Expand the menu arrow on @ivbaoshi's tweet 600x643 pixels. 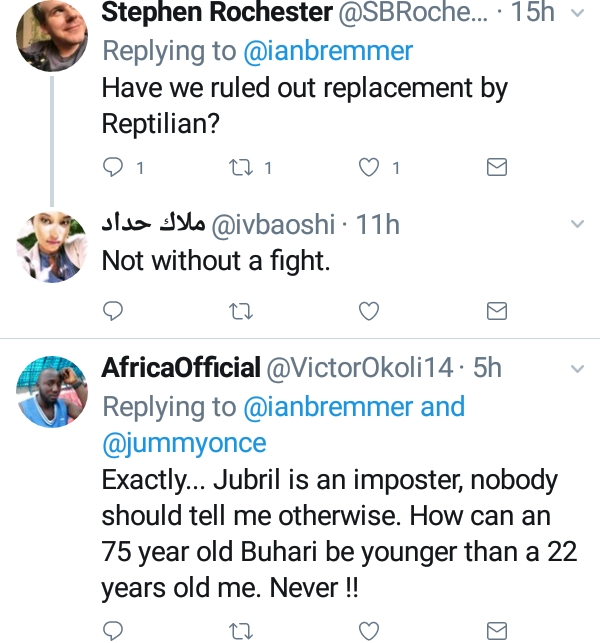pos(576,225)
